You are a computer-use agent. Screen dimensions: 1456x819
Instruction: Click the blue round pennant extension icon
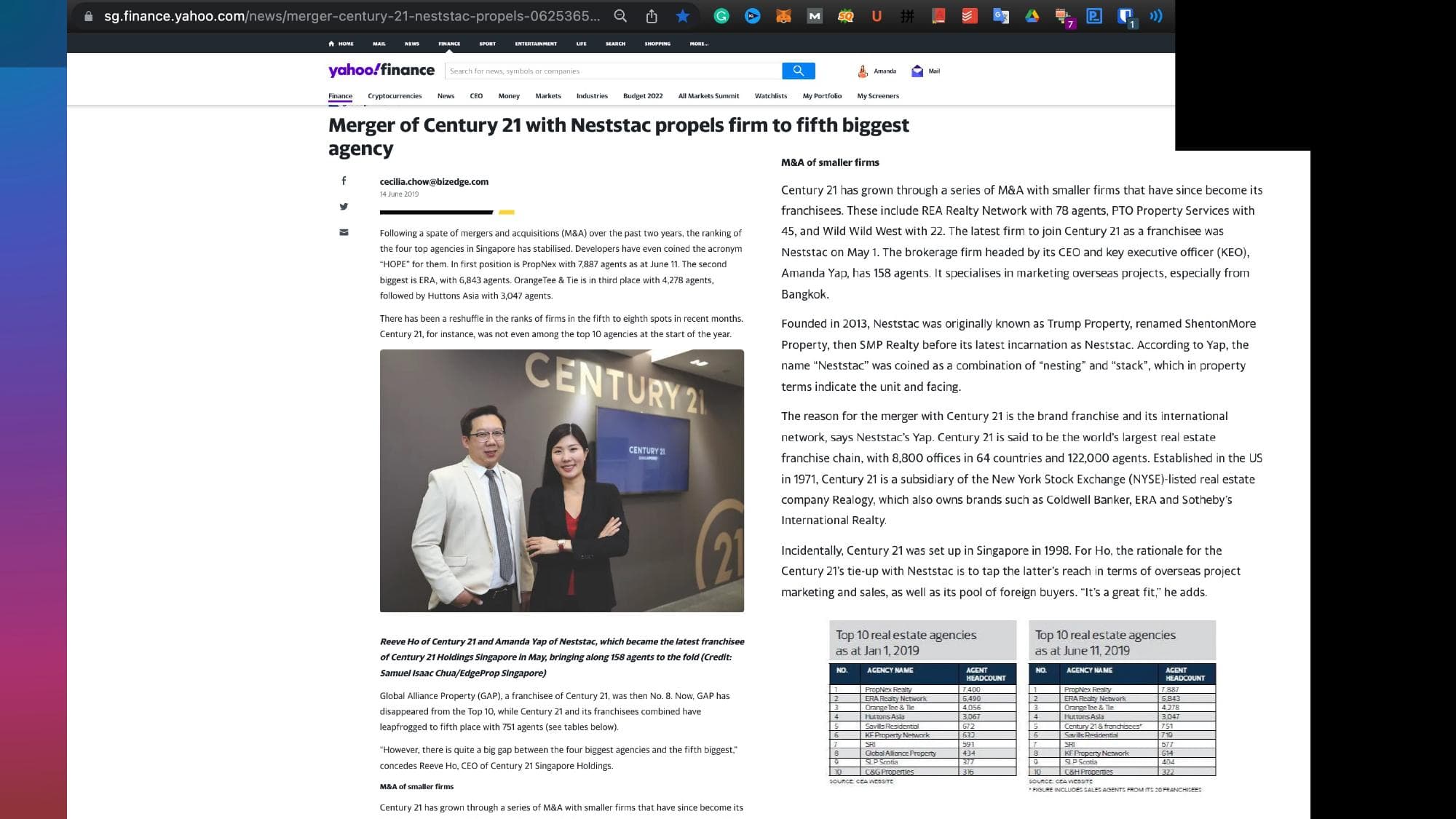(x=753, y=16)
